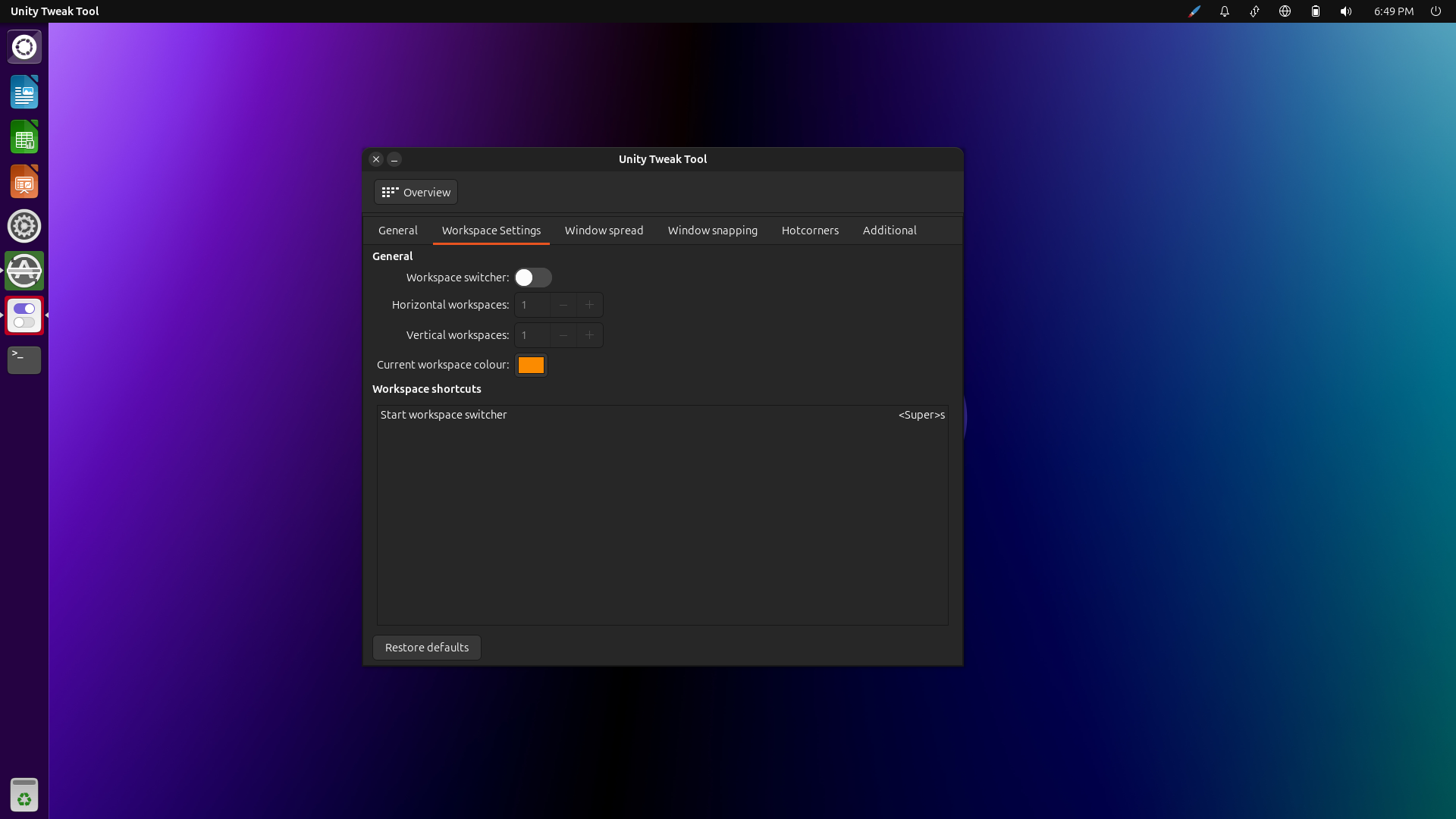This screenshot has width=1456, height=819.
Task: Launch LibreOffice Impress from the dock
Action: [x=24, y=182]
